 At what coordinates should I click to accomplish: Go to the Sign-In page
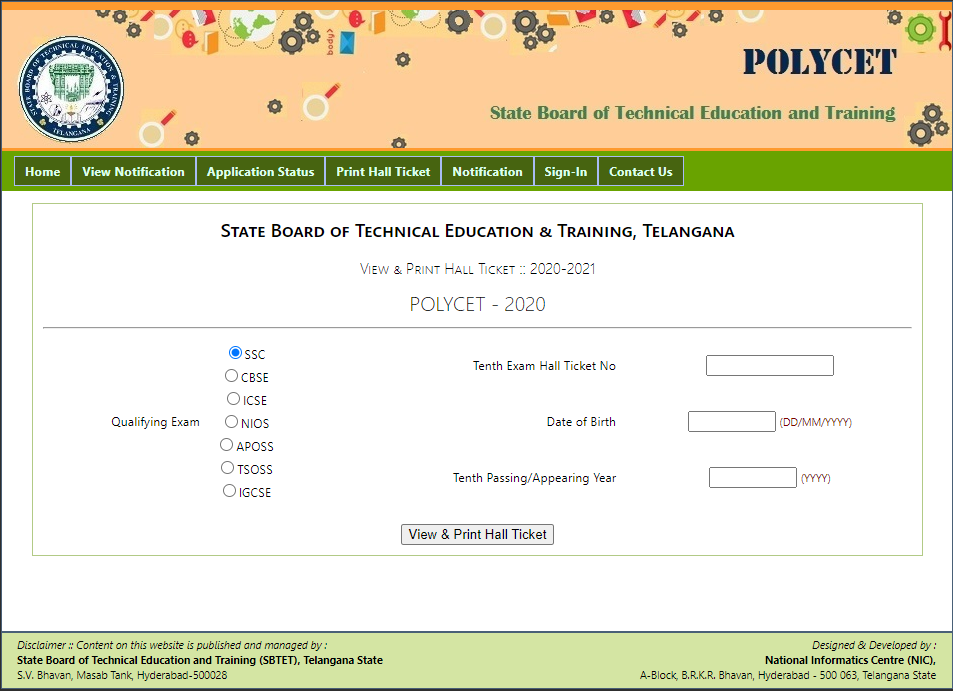[566, 171]
